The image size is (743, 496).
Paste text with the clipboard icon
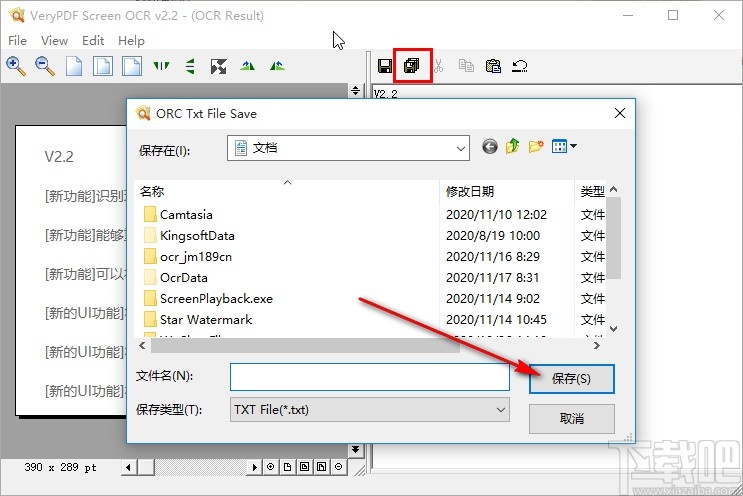pyautogui.click(x=493, y=65)
